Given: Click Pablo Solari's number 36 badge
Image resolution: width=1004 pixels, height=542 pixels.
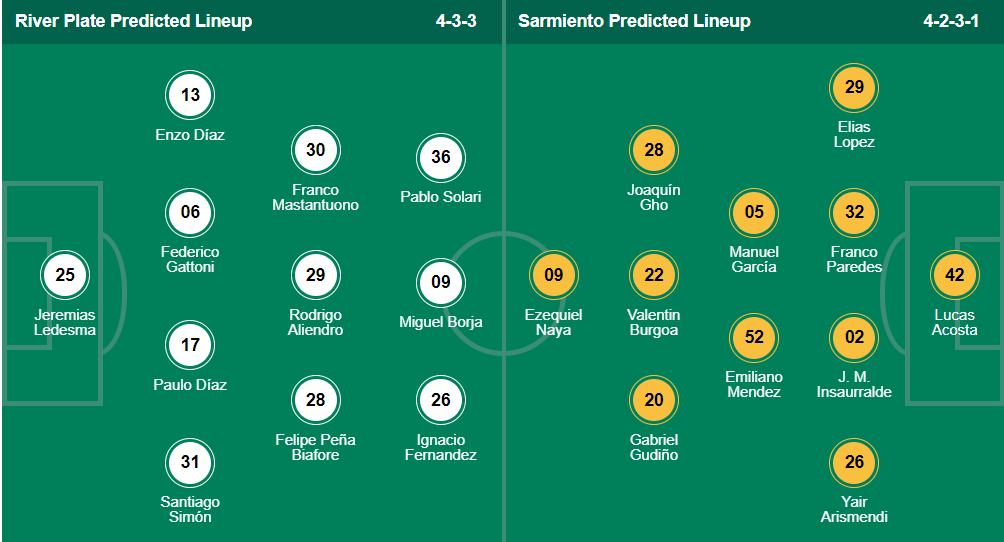Looking at the screenshot, I should (441, 158).
